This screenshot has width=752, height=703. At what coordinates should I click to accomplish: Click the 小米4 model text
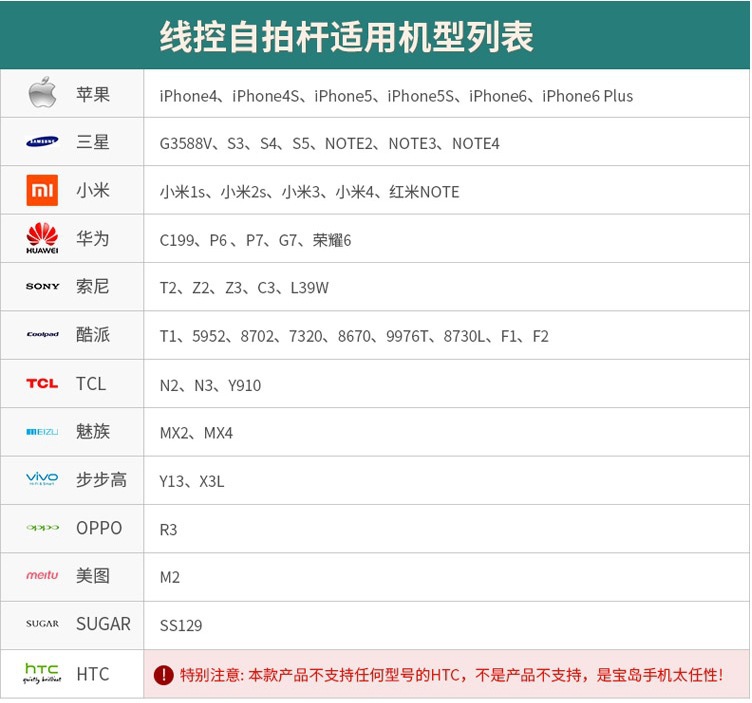[355, 192]
